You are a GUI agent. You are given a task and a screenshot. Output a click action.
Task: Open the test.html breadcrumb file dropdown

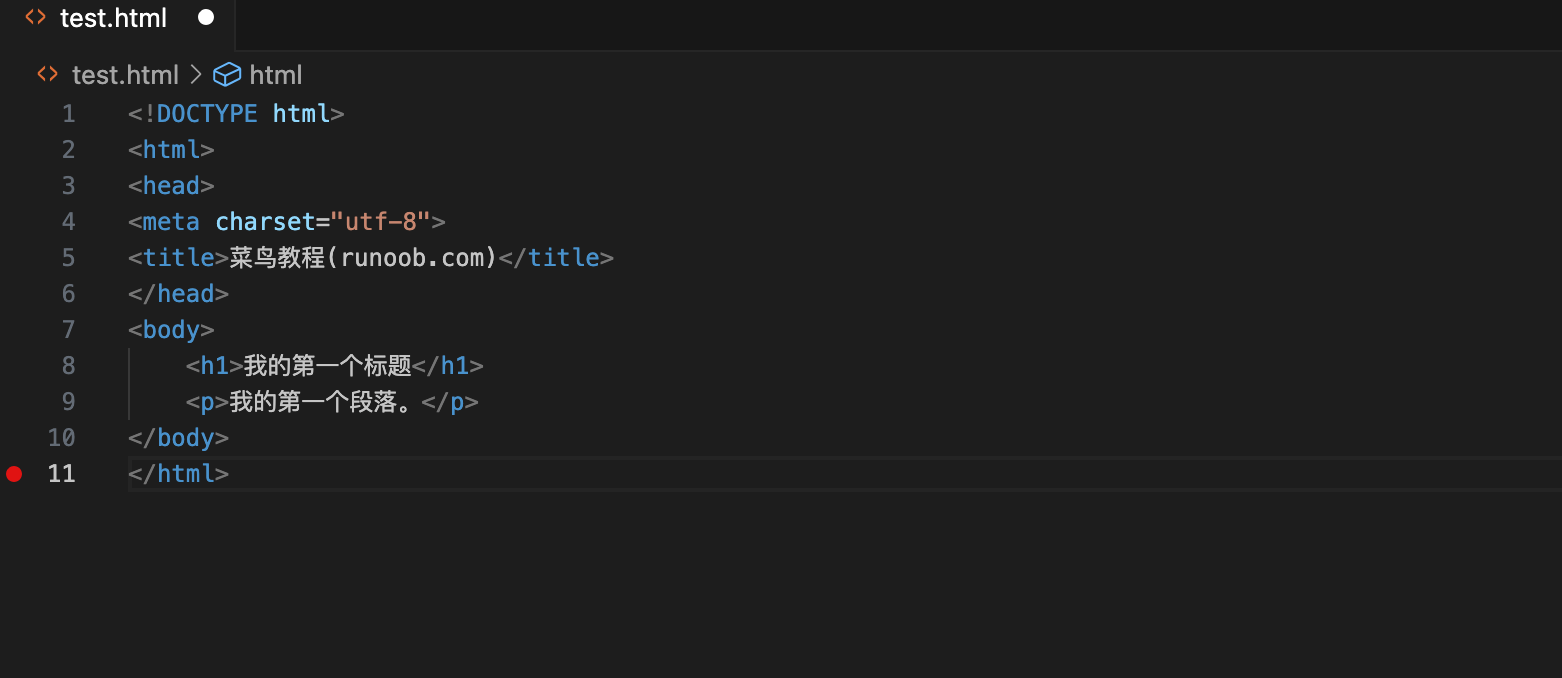pyautogui.click(x=125, y=75)
